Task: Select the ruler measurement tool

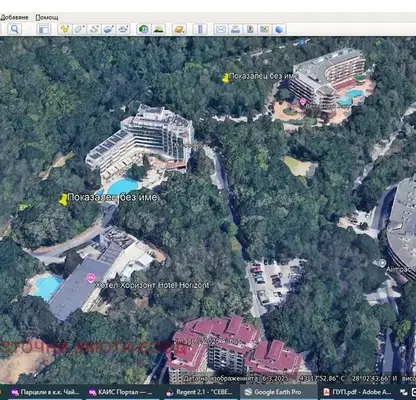Action: point(200,29)
